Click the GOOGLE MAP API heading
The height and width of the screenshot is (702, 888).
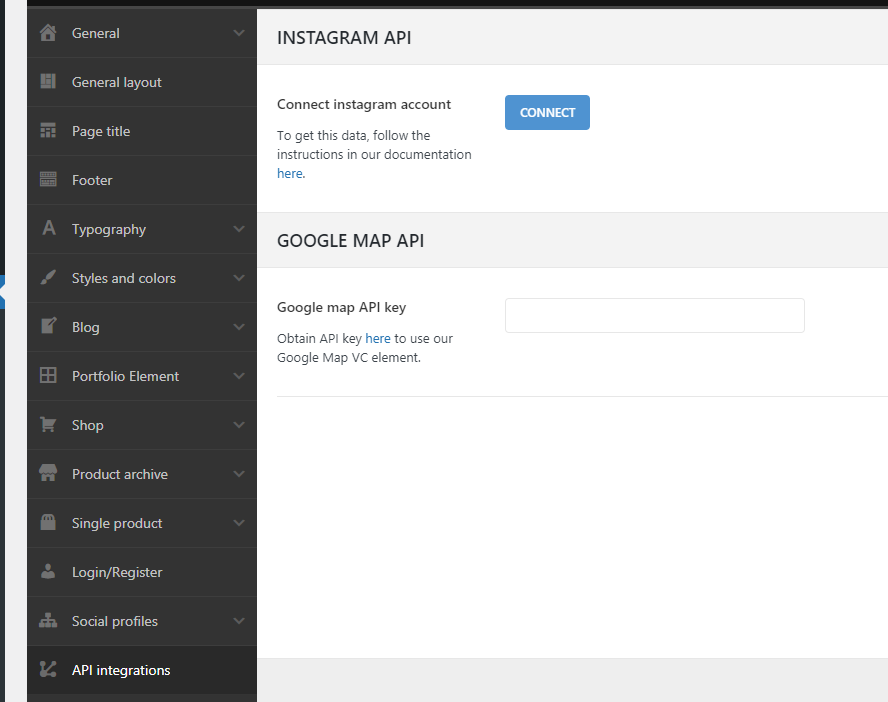pos(350,241)
